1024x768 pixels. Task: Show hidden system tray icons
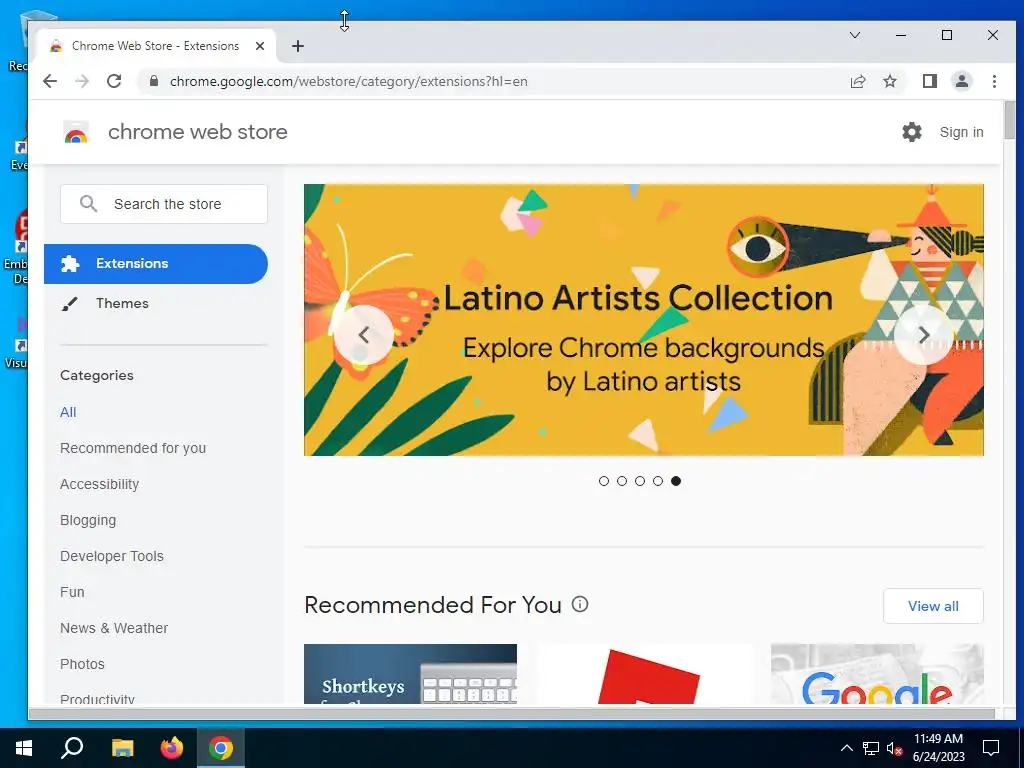pyautogui.click(x=846, y=748)
